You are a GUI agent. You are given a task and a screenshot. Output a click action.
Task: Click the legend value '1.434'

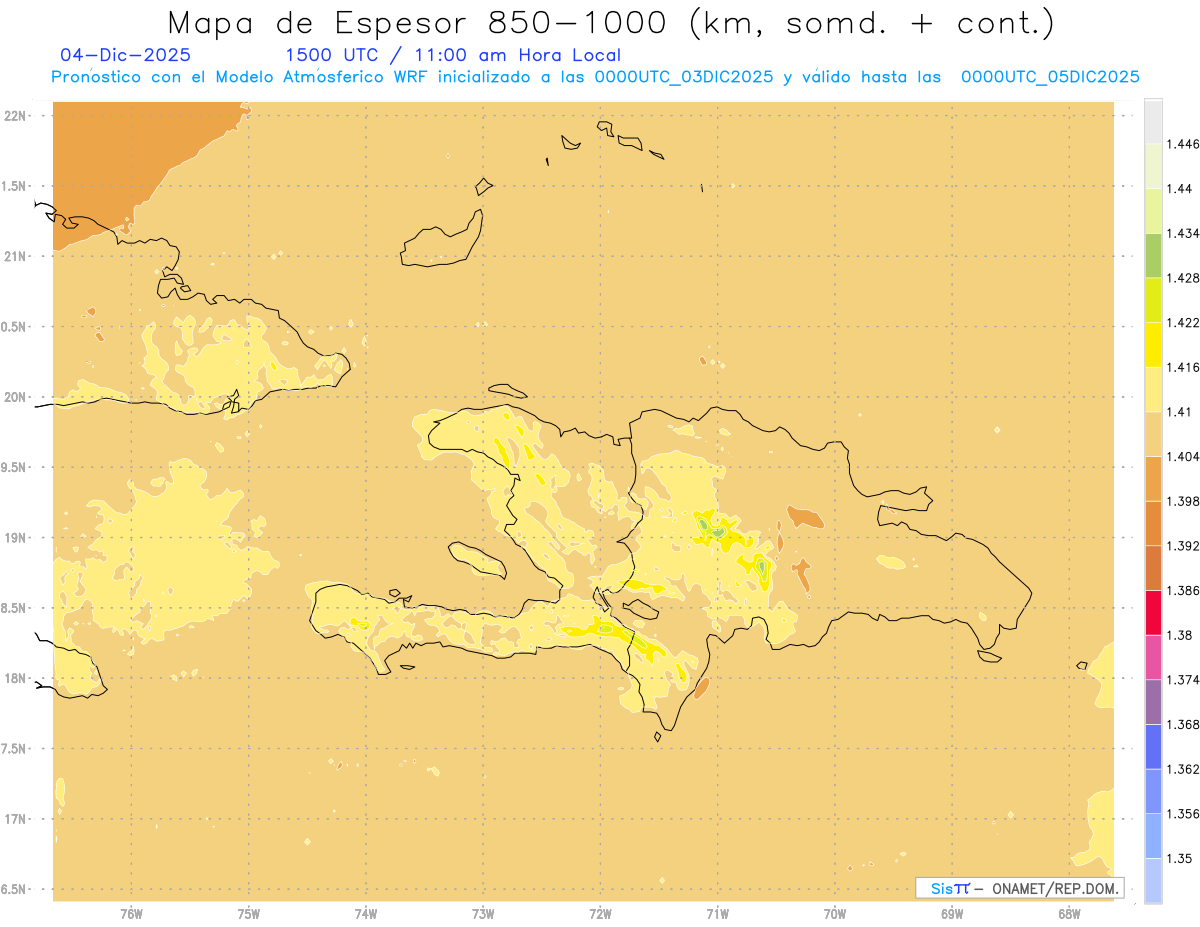[x=1183, y=233]
